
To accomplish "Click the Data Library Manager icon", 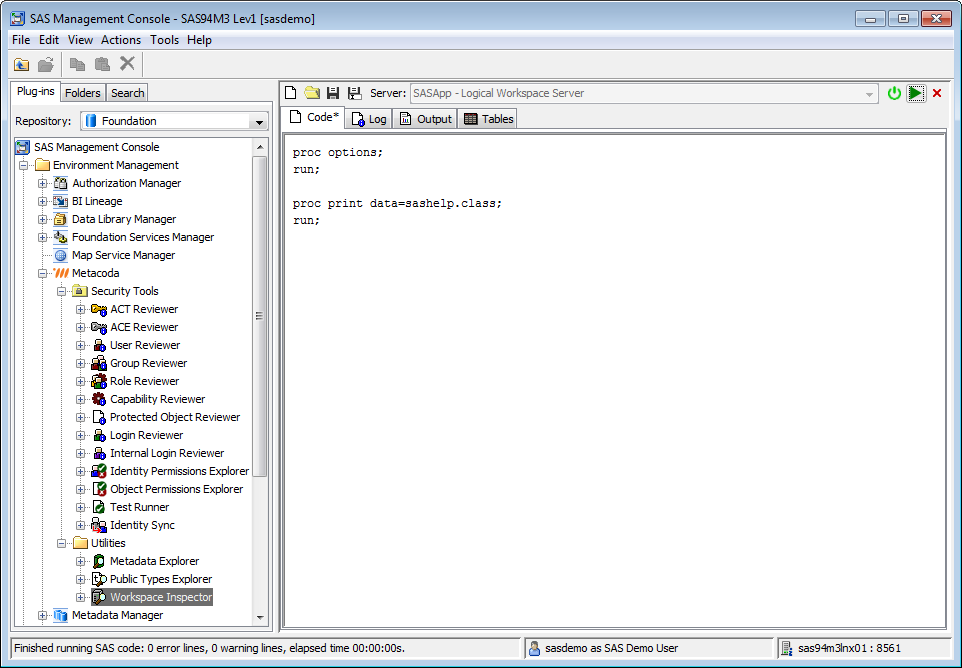I will tap(60, 219).
